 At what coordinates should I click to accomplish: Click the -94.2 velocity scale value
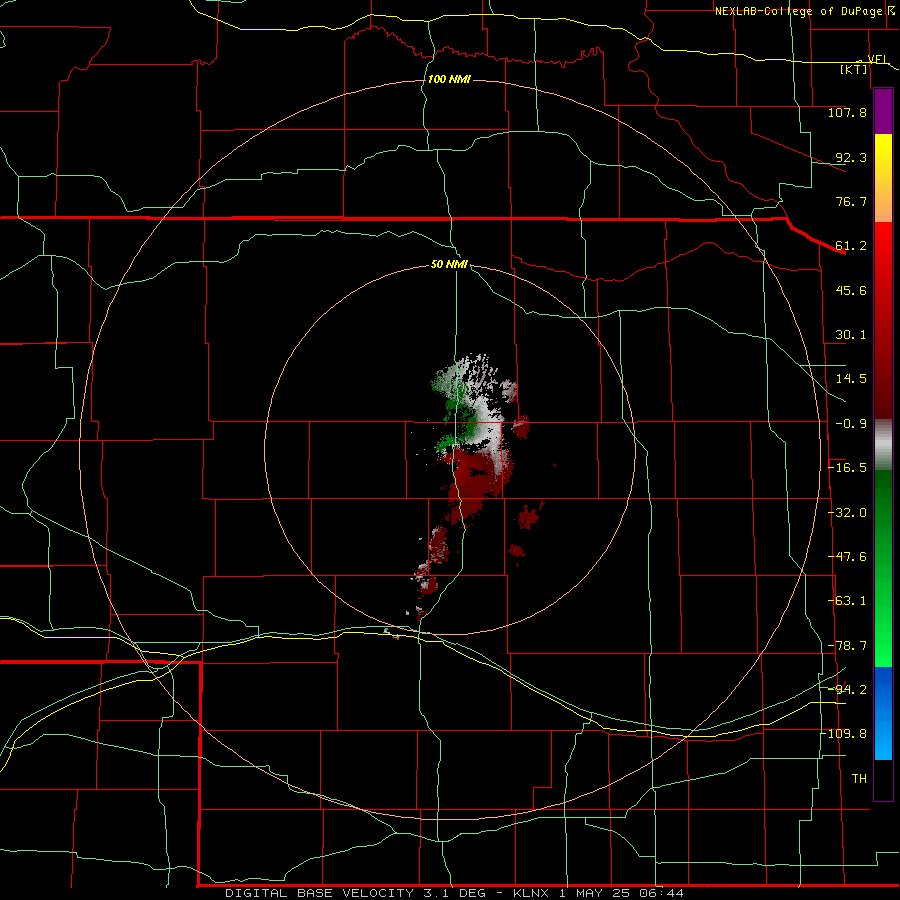847,689
